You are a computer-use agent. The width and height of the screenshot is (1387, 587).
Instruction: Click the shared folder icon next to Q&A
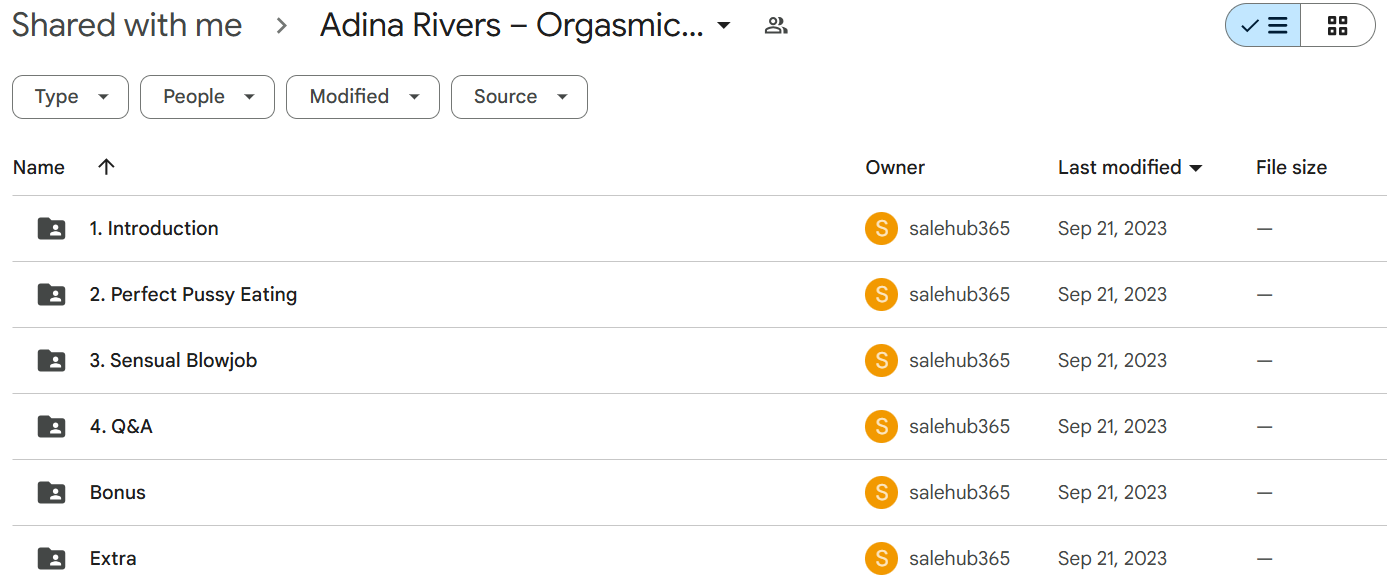51,427
